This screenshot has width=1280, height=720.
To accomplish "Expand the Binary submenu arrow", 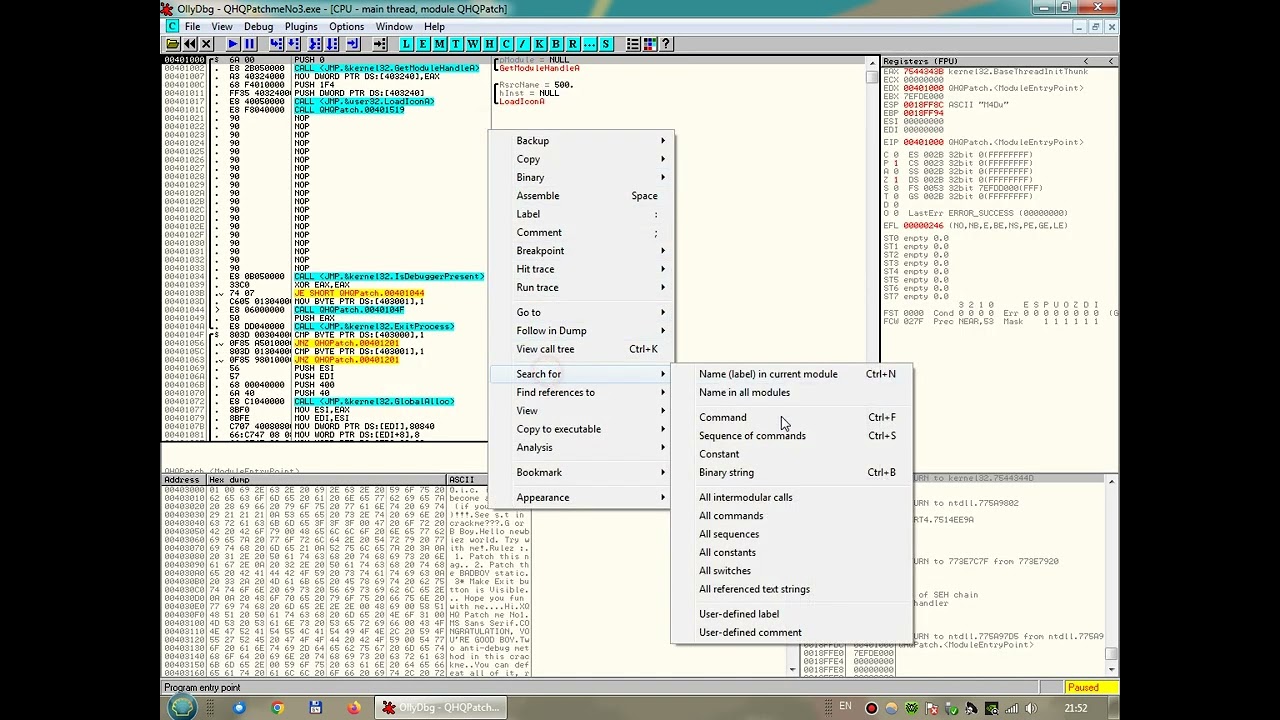I will click(662, 178).
